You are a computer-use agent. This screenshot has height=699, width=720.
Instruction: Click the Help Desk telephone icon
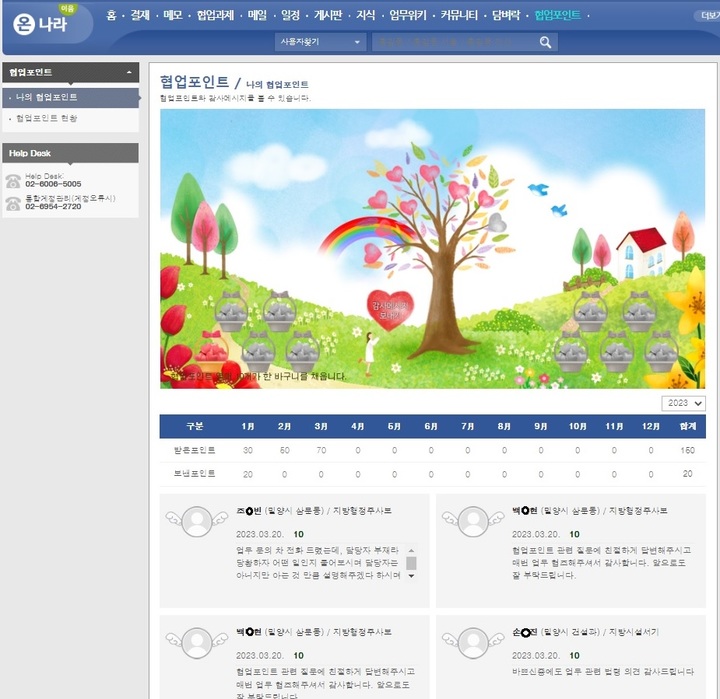click(13, 180)
